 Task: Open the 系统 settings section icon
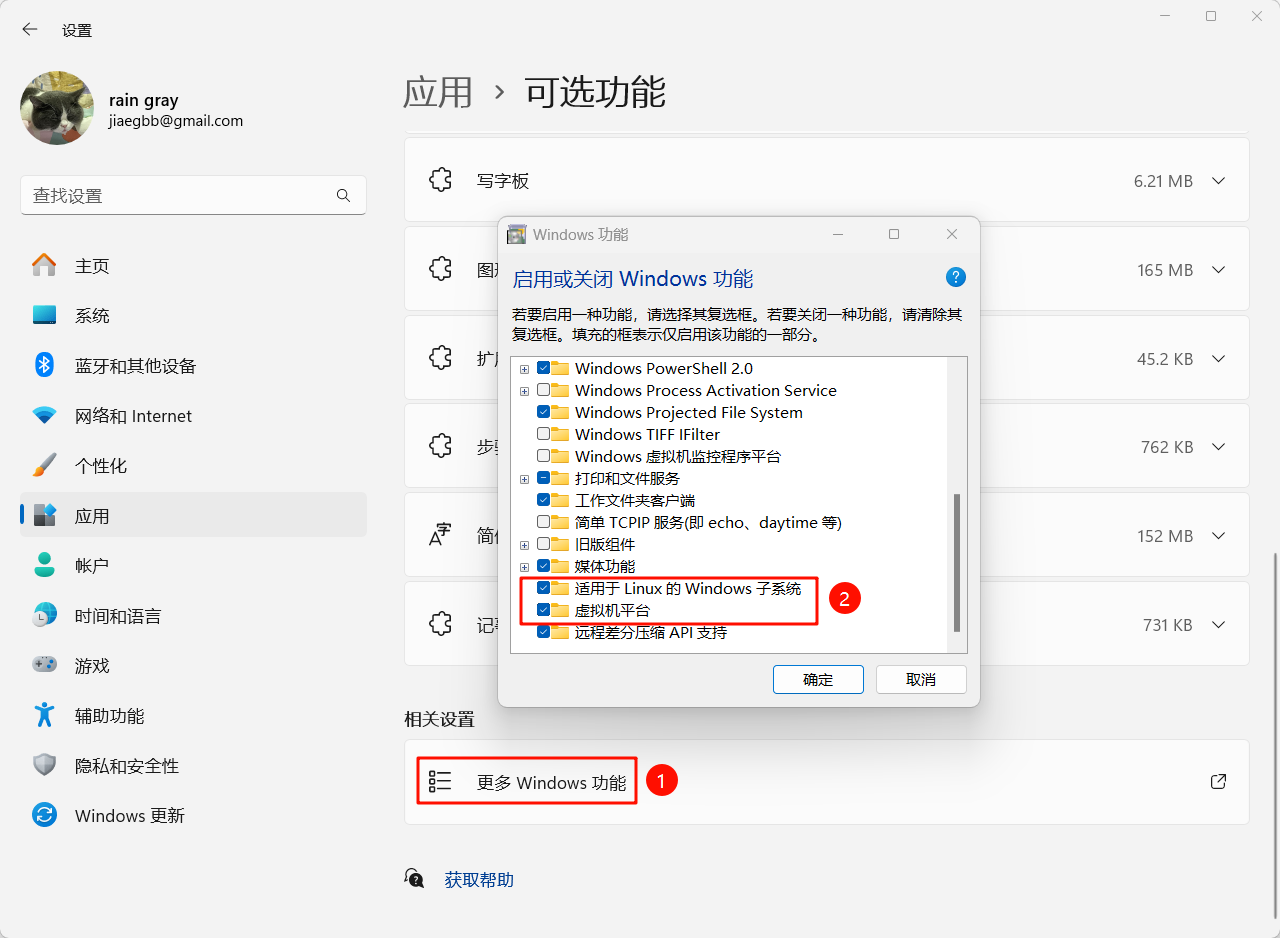(x=44, y=315)
